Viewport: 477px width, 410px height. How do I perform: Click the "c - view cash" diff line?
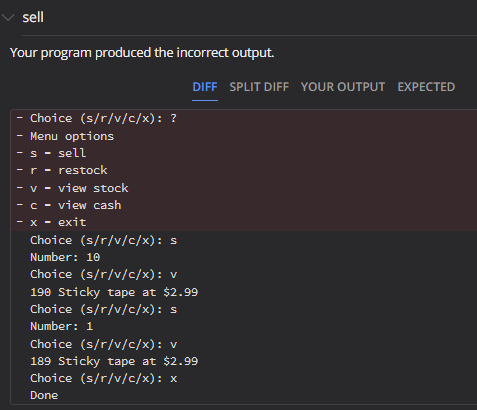tap(244, 205)
